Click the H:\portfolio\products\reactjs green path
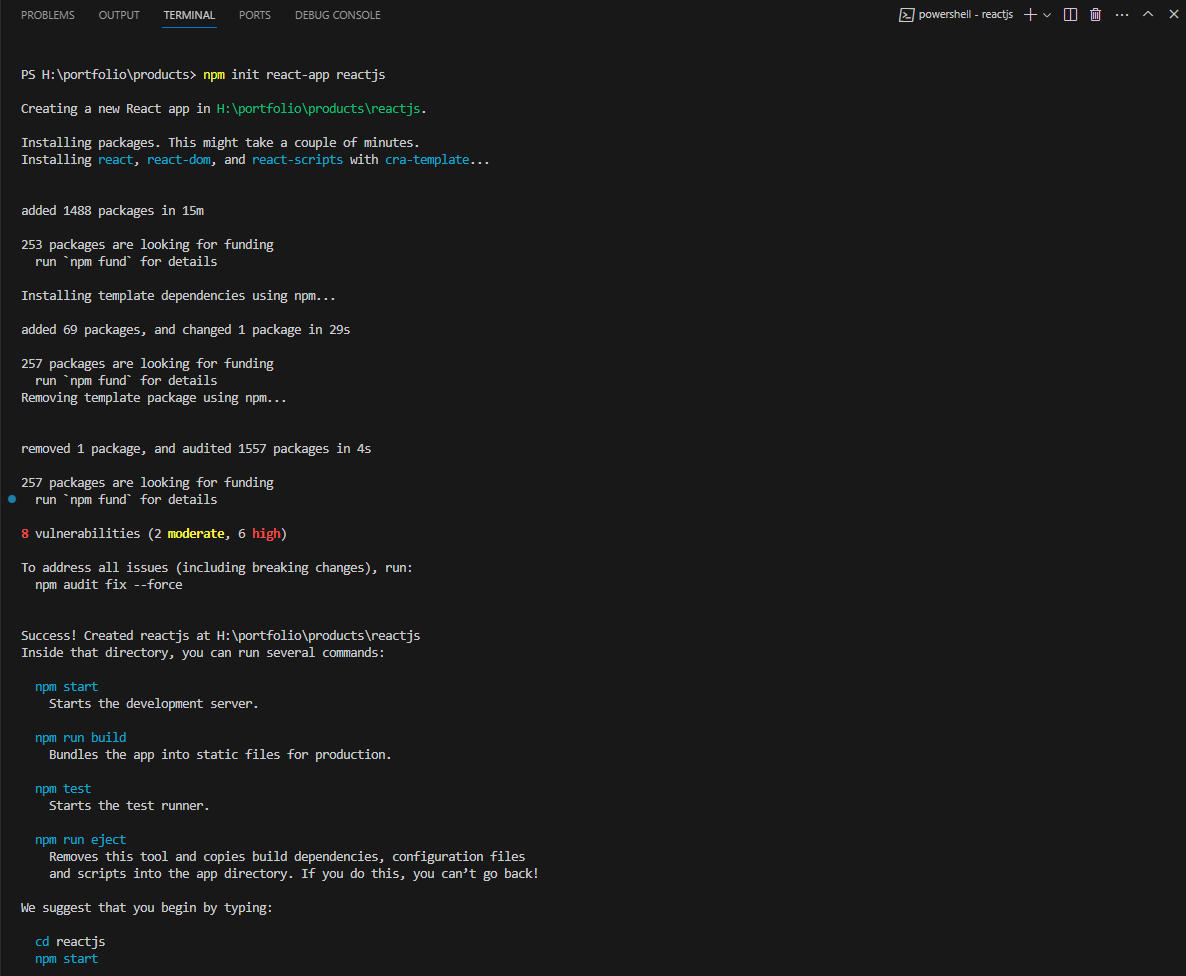 318,108
